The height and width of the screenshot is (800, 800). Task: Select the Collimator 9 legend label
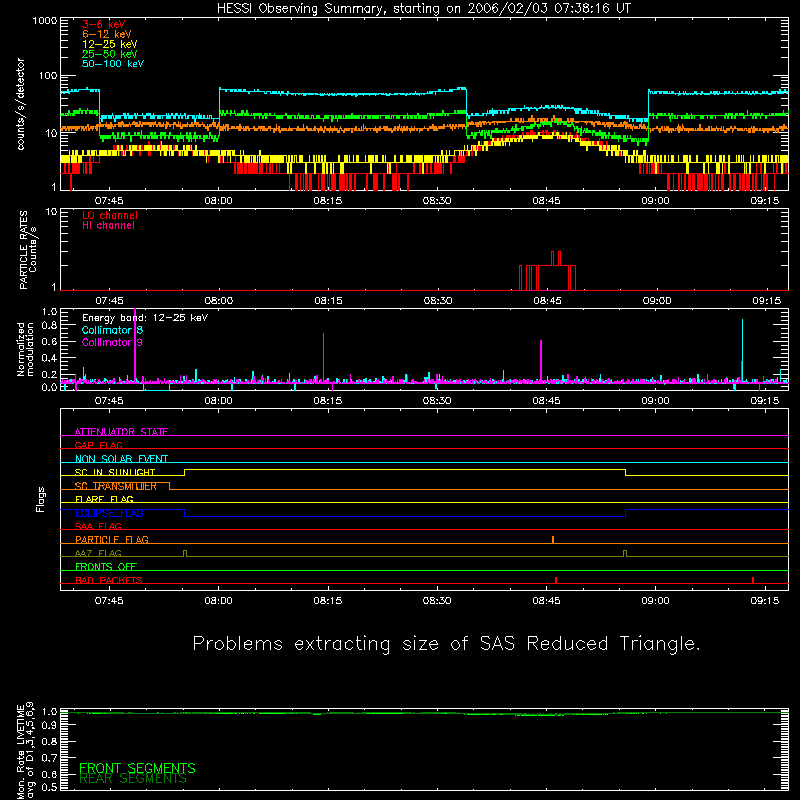pyautogui.click(x=112, y=342)
